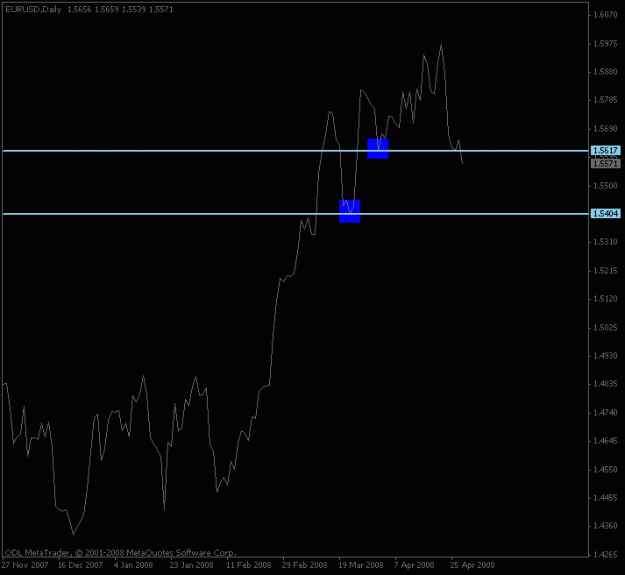Image resolution: width=625 pixels, height=575 pixels.
Task: Click the OHLC values 1.5656 1.5659 1.5539 1.5571
Action: [x=120, y=9]
